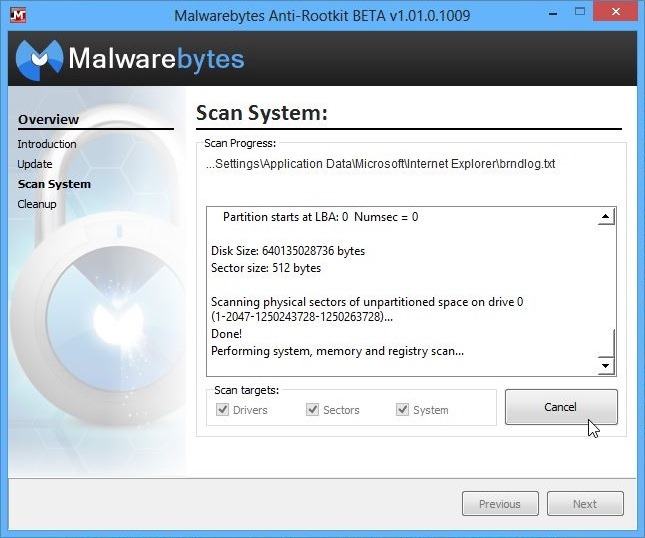Maximize the Anti-Rootkit window

tap(580, 12)
